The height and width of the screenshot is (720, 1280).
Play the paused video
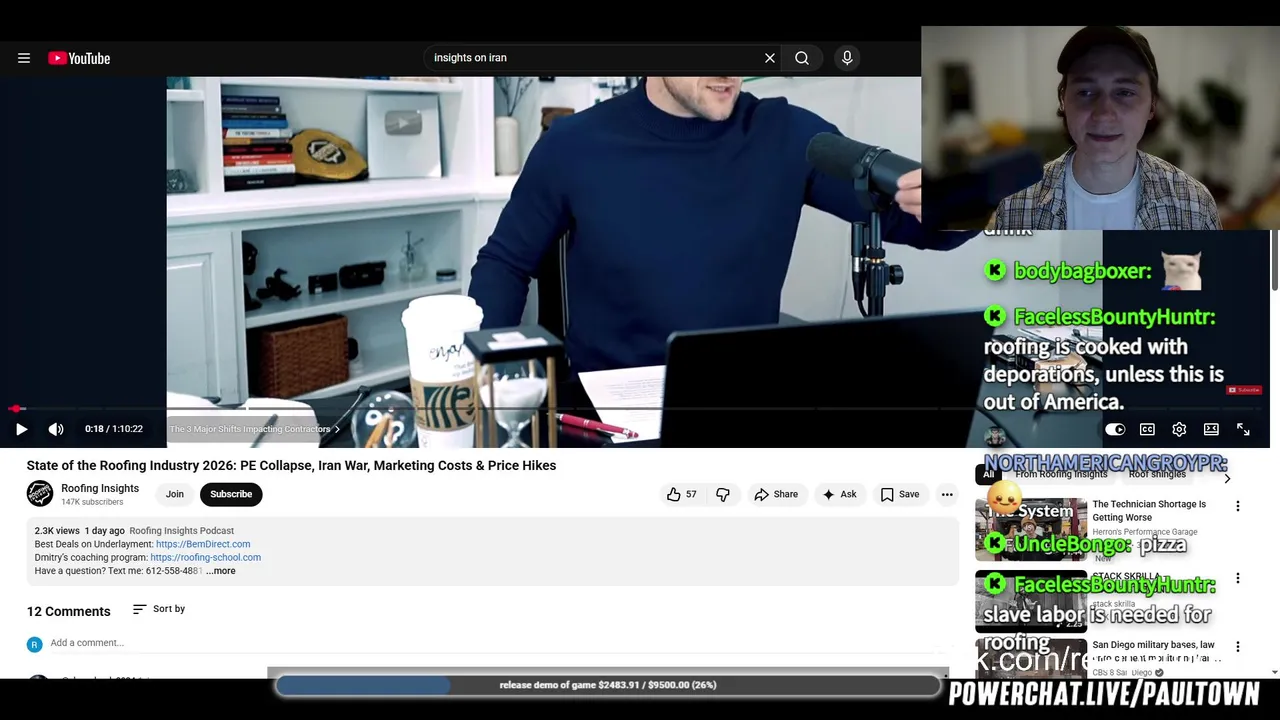[x=21, y=429]
